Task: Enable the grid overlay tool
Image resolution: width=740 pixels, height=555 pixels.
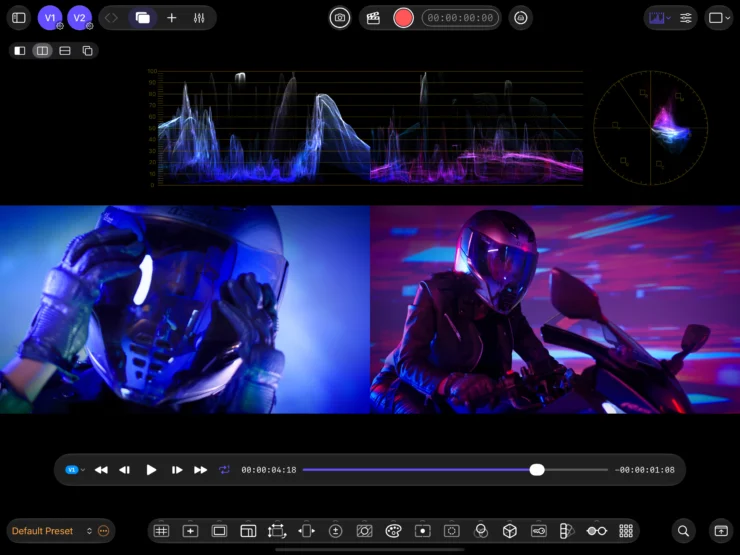Action: tap(161, 531)
